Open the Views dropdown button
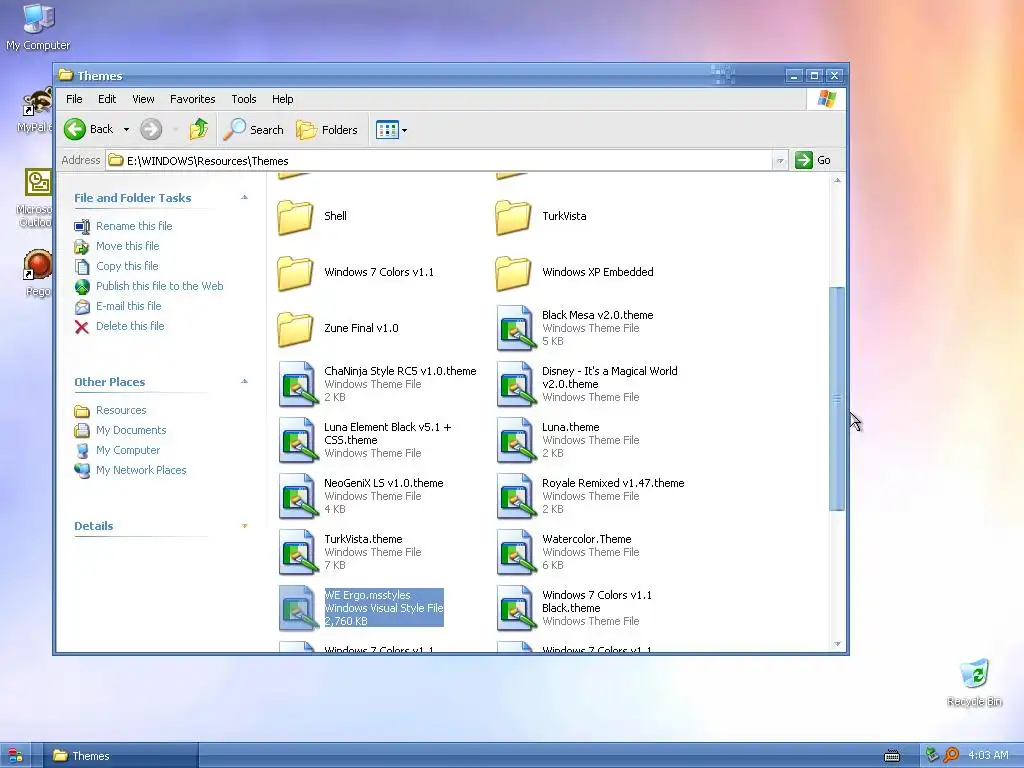 (x=391, y=130)
